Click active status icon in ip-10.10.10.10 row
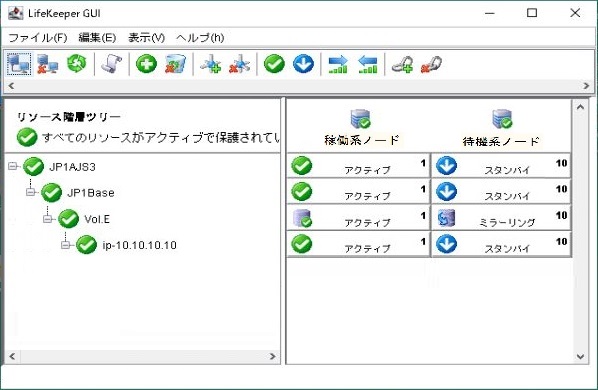 (x=302, y=244)
